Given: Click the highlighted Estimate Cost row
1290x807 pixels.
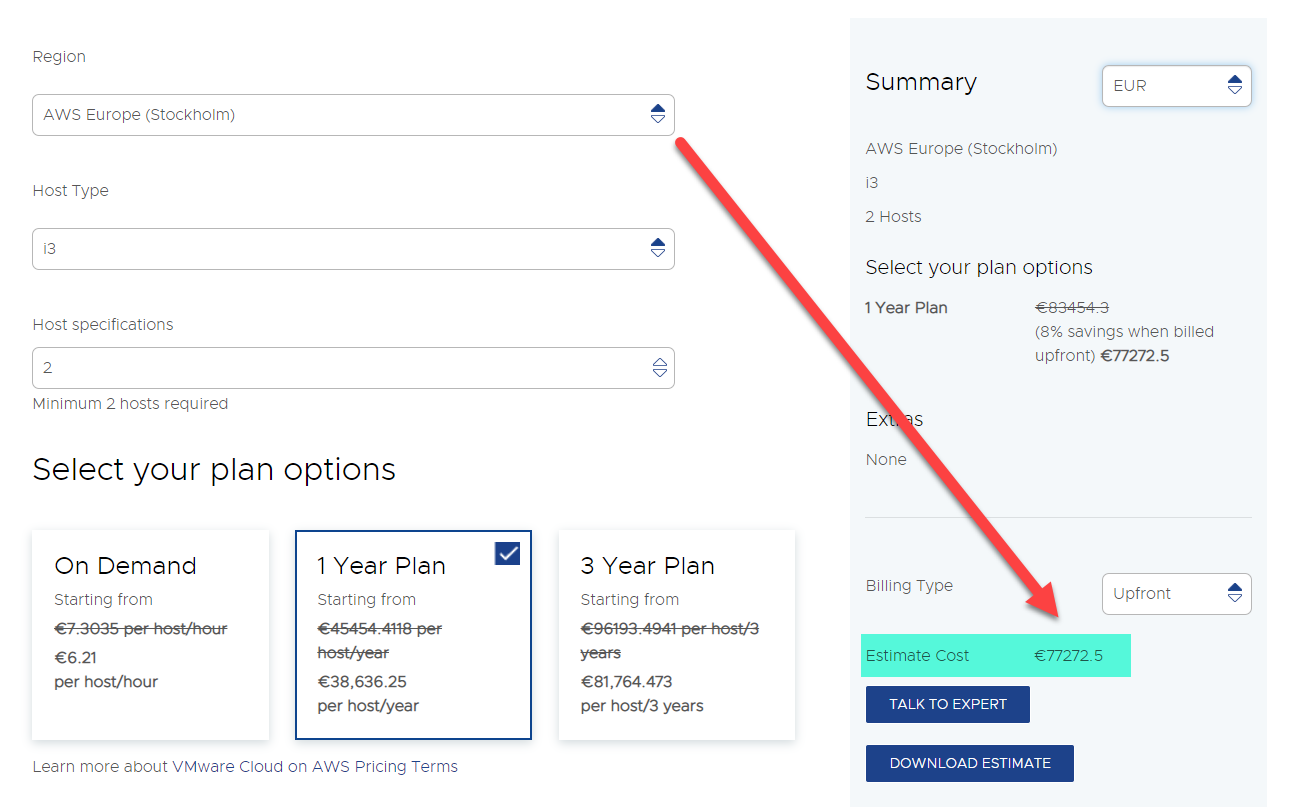Looking at the screenshot, I should (995, 656).
